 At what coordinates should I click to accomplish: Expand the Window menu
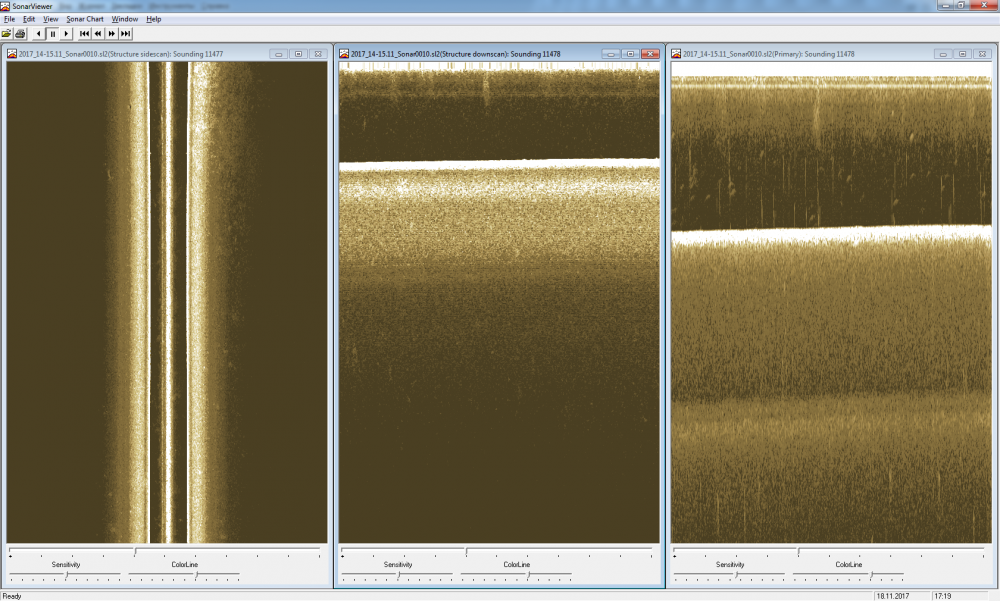[x=125, y=19]
